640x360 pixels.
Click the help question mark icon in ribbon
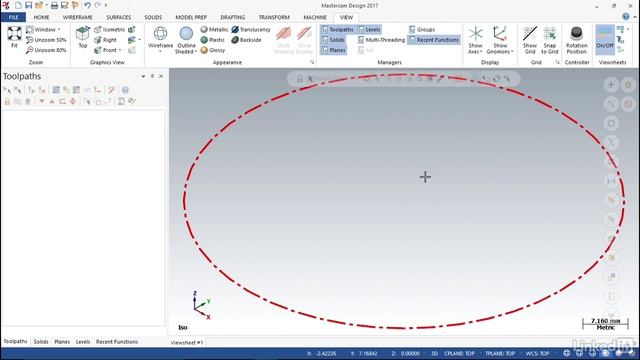pos(626,17)
